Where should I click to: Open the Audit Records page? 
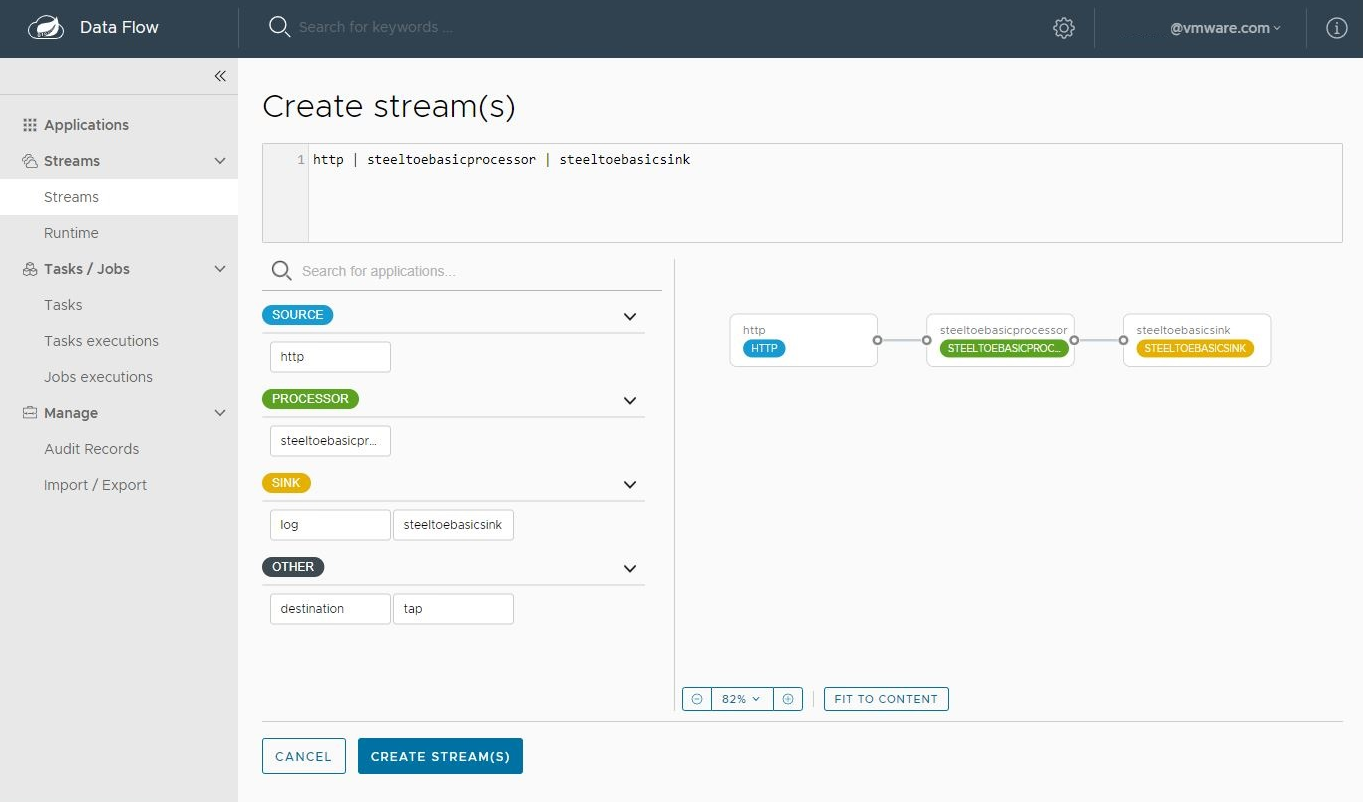point(91,448)
